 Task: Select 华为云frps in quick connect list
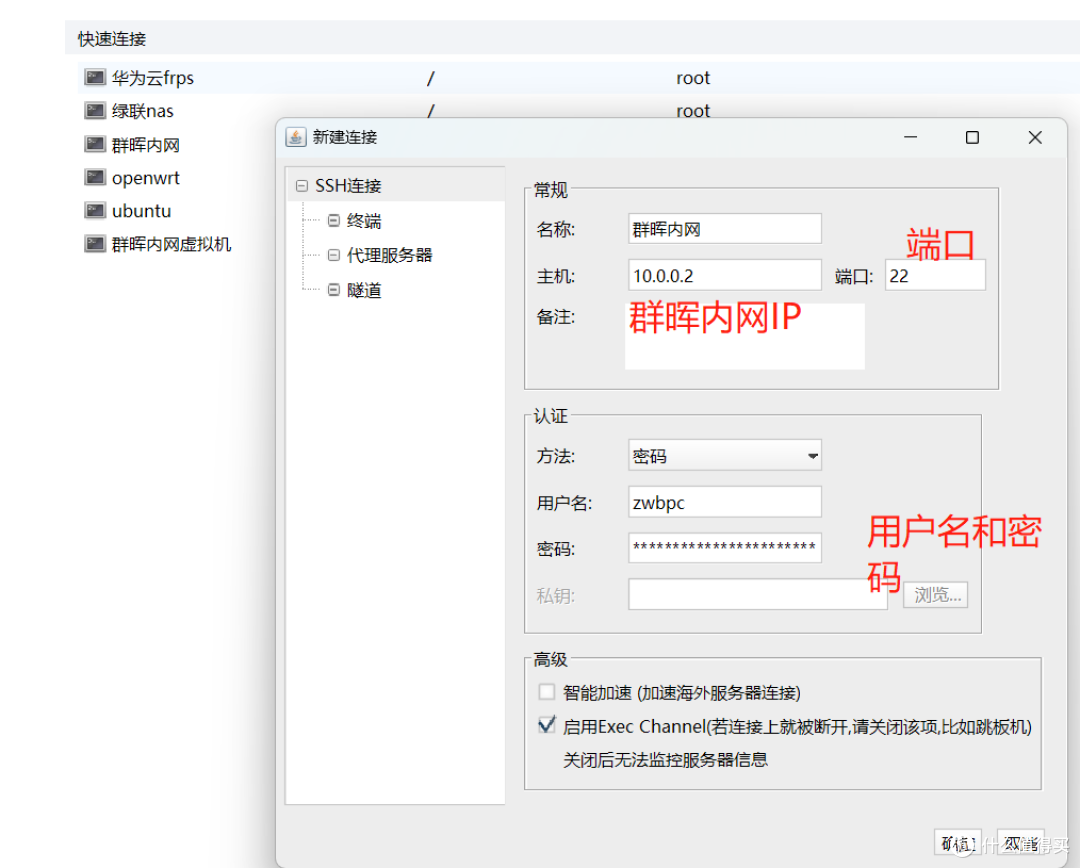pos(153,78)
